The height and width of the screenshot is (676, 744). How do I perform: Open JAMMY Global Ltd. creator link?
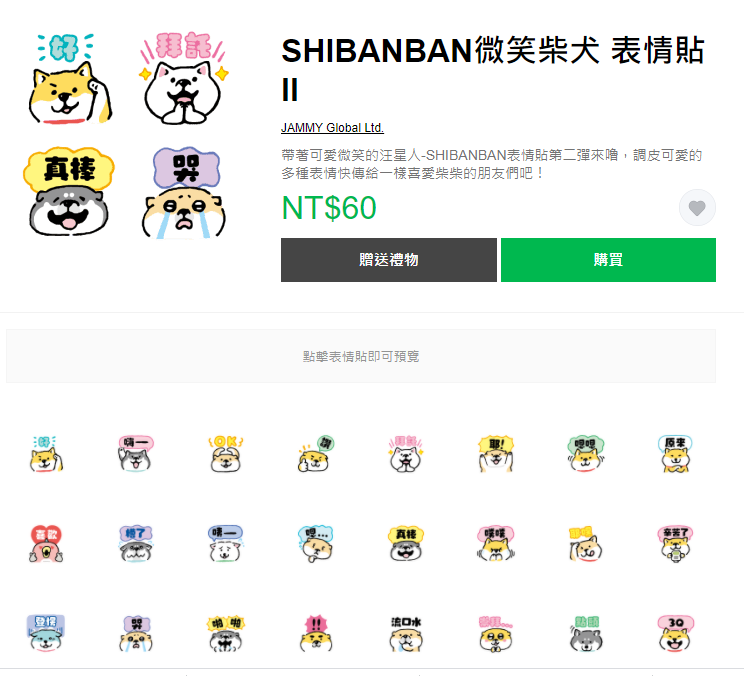tap(332, 128)
